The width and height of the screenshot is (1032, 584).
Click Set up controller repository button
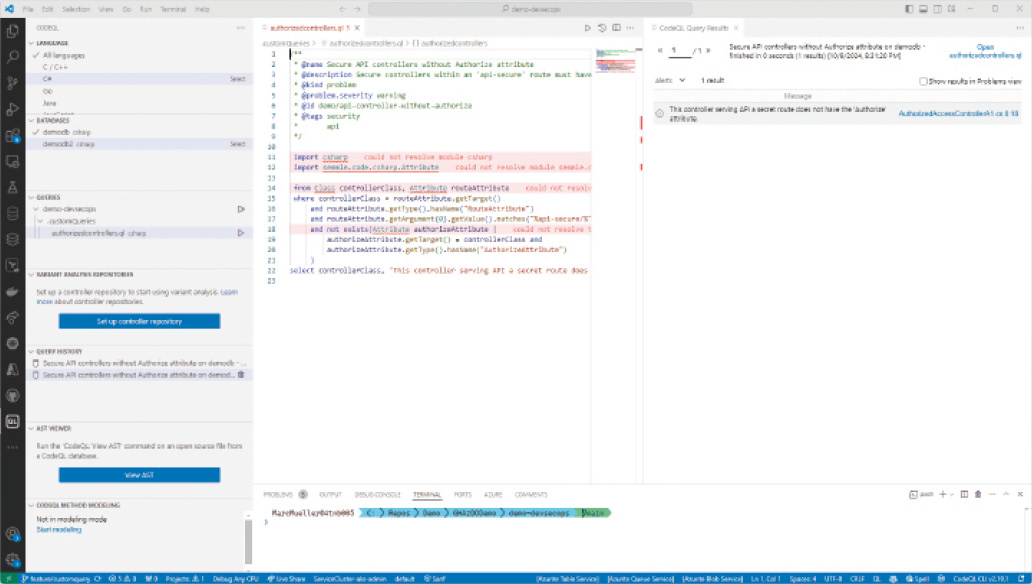coord(140,321)
